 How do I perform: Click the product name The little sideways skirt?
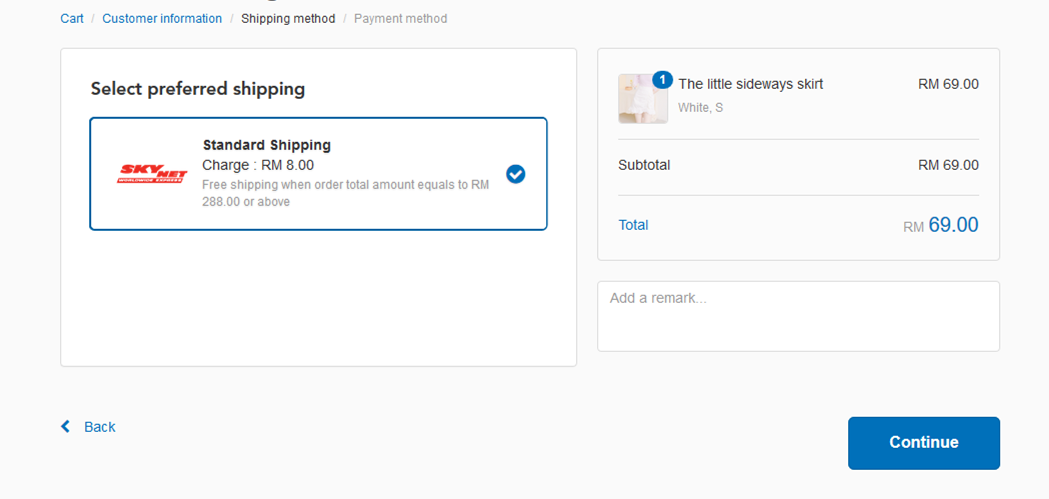coord(750,84)
